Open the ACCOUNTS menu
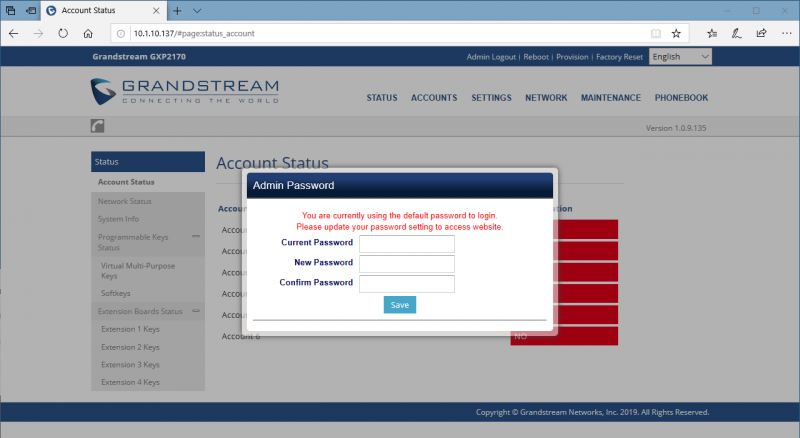 (434, 98)
